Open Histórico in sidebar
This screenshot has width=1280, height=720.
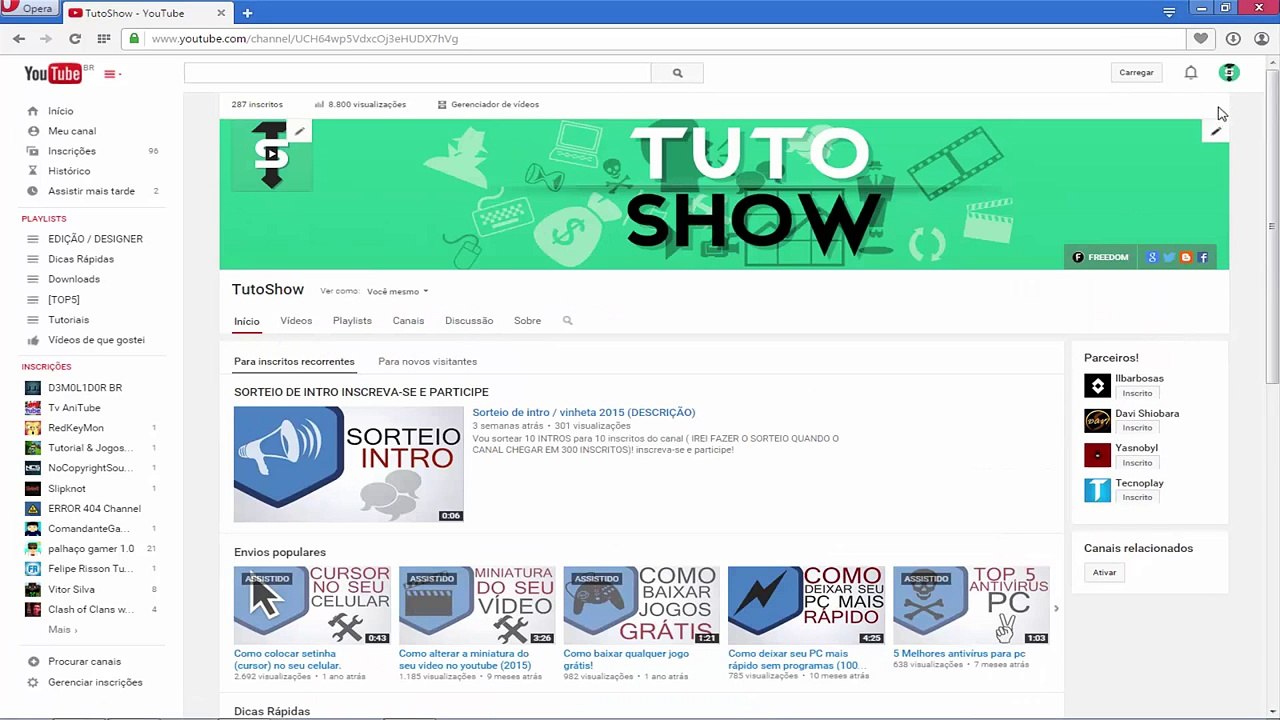tap(69, 171)
